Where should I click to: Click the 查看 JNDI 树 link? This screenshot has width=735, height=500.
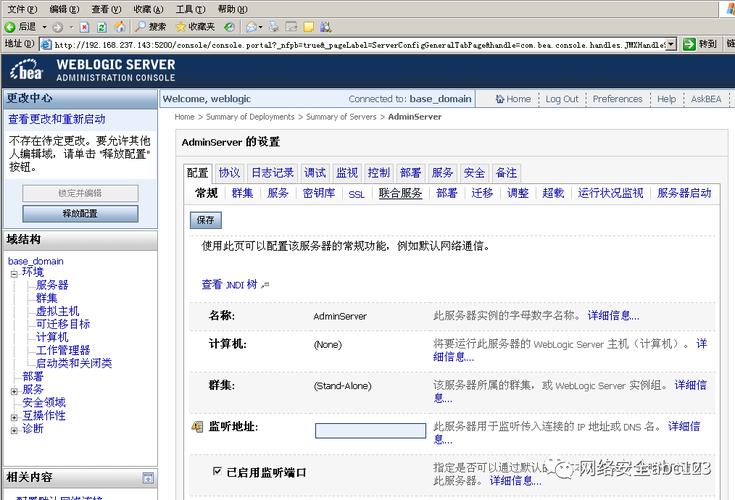pyautogui.click(x=230, y=284)
